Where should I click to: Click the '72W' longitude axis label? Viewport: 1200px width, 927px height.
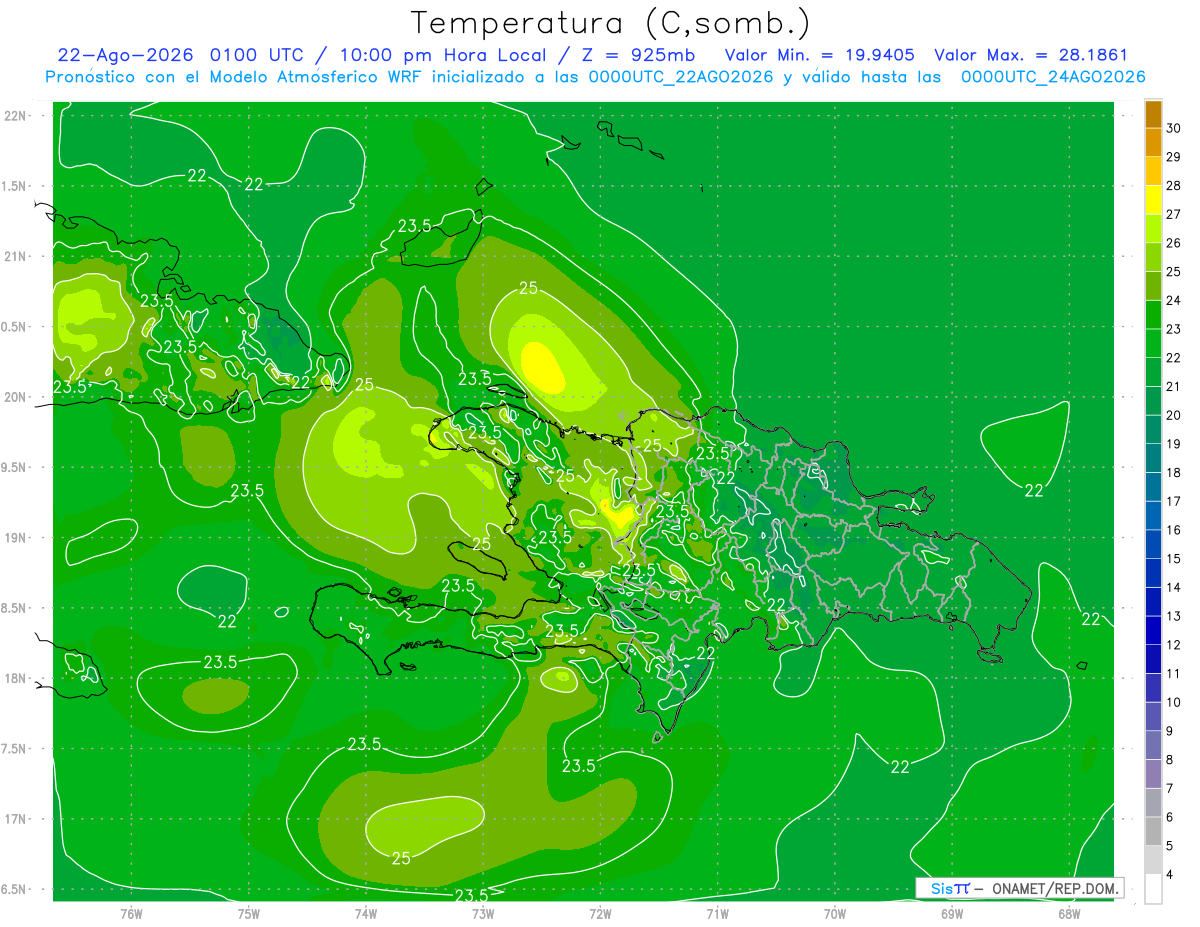coord(600,913)
